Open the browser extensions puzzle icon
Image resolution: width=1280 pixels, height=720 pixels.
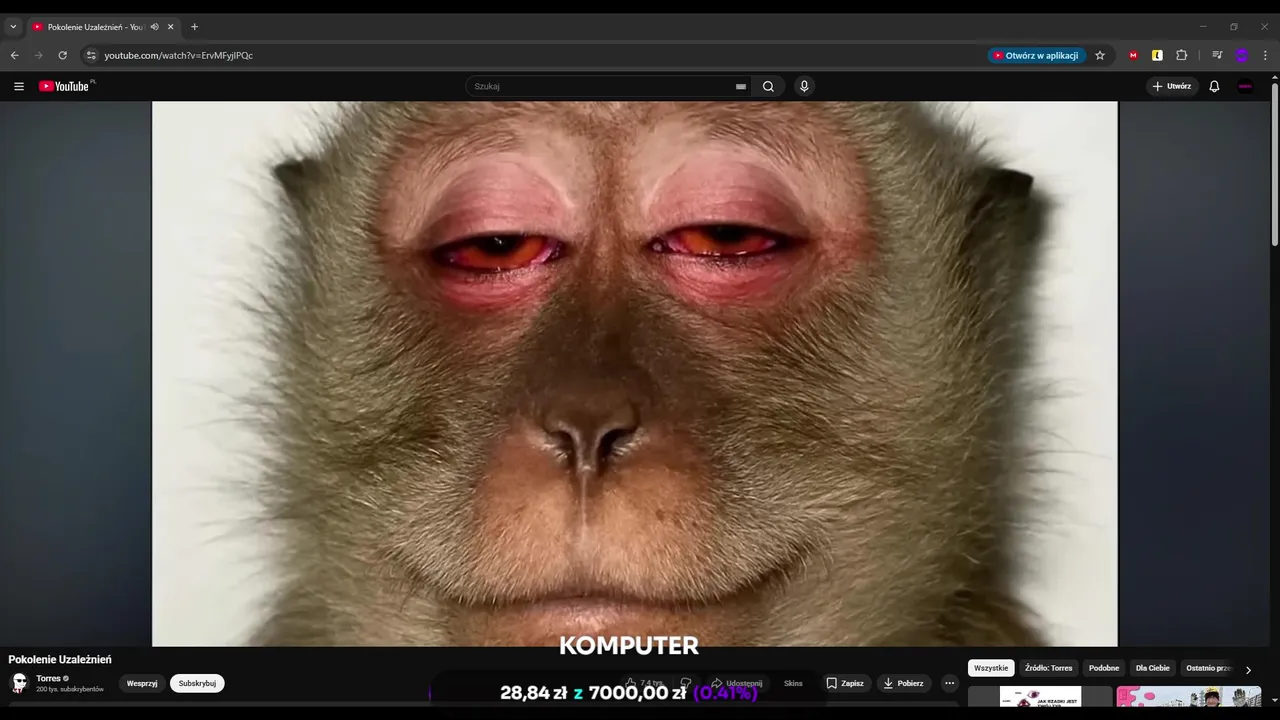tap(1181, 55)
